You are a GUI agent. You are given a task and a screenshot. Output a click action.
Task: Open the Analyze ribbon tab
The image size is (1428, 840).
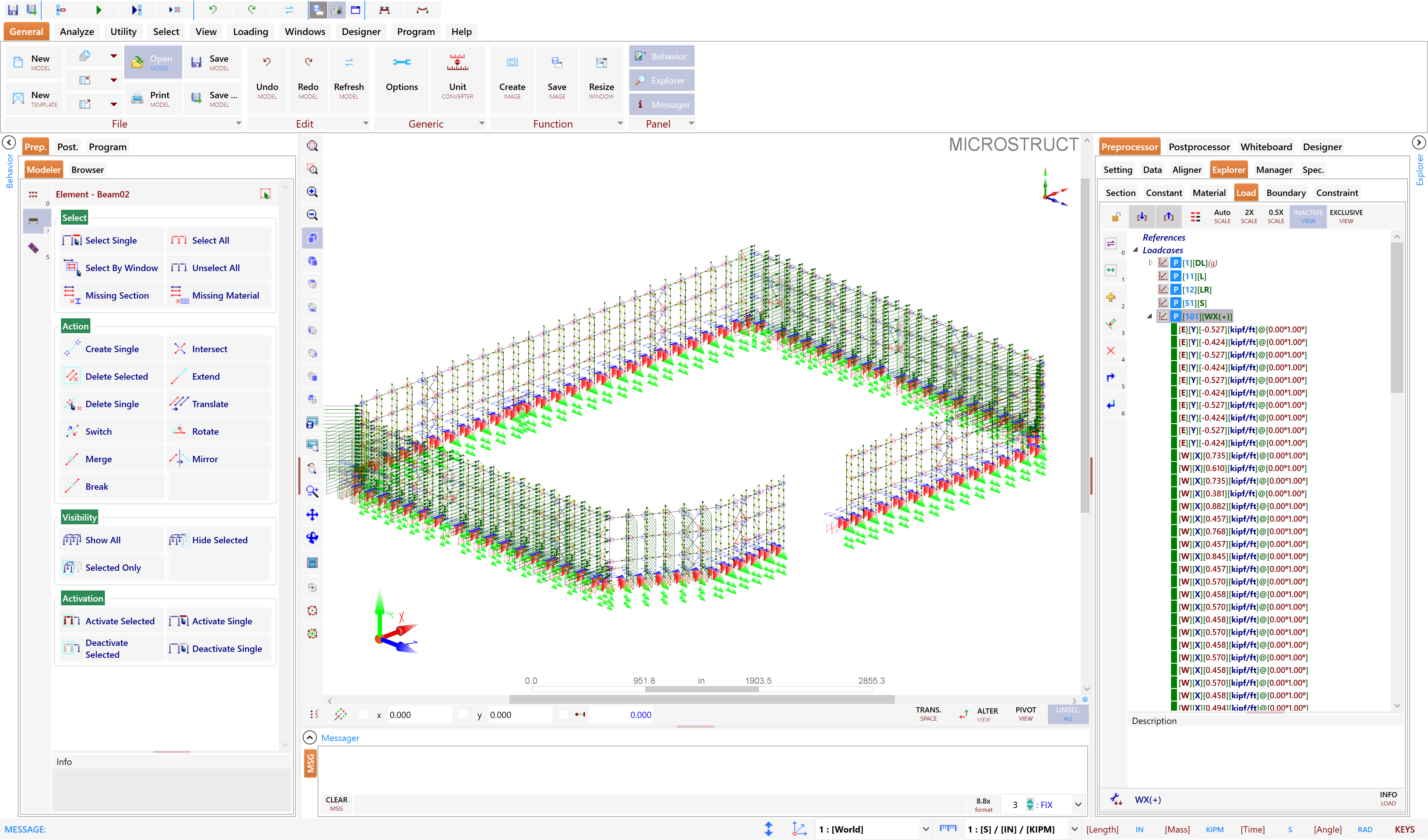coord(77,32)
